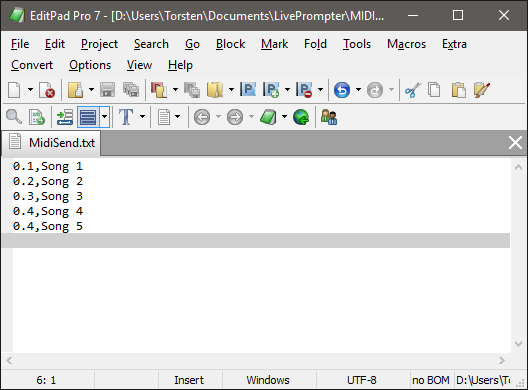Open the File menu
The image size is (528, 390).
(20, 44)
